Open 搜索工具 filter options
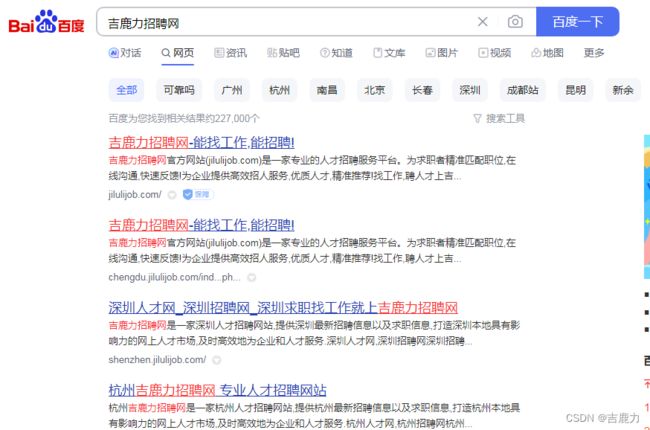Viewport: 650px width, 430px height. [499, 119]
